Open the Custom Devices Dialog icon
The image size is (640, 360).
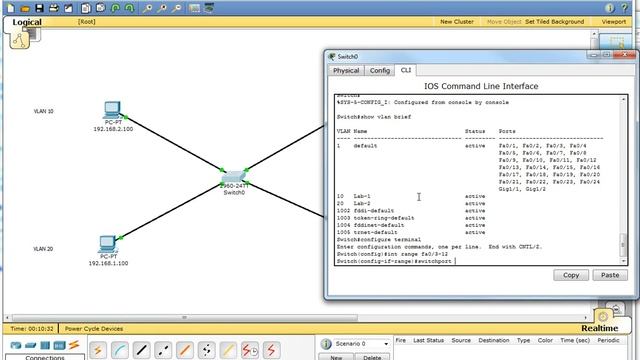209,8
